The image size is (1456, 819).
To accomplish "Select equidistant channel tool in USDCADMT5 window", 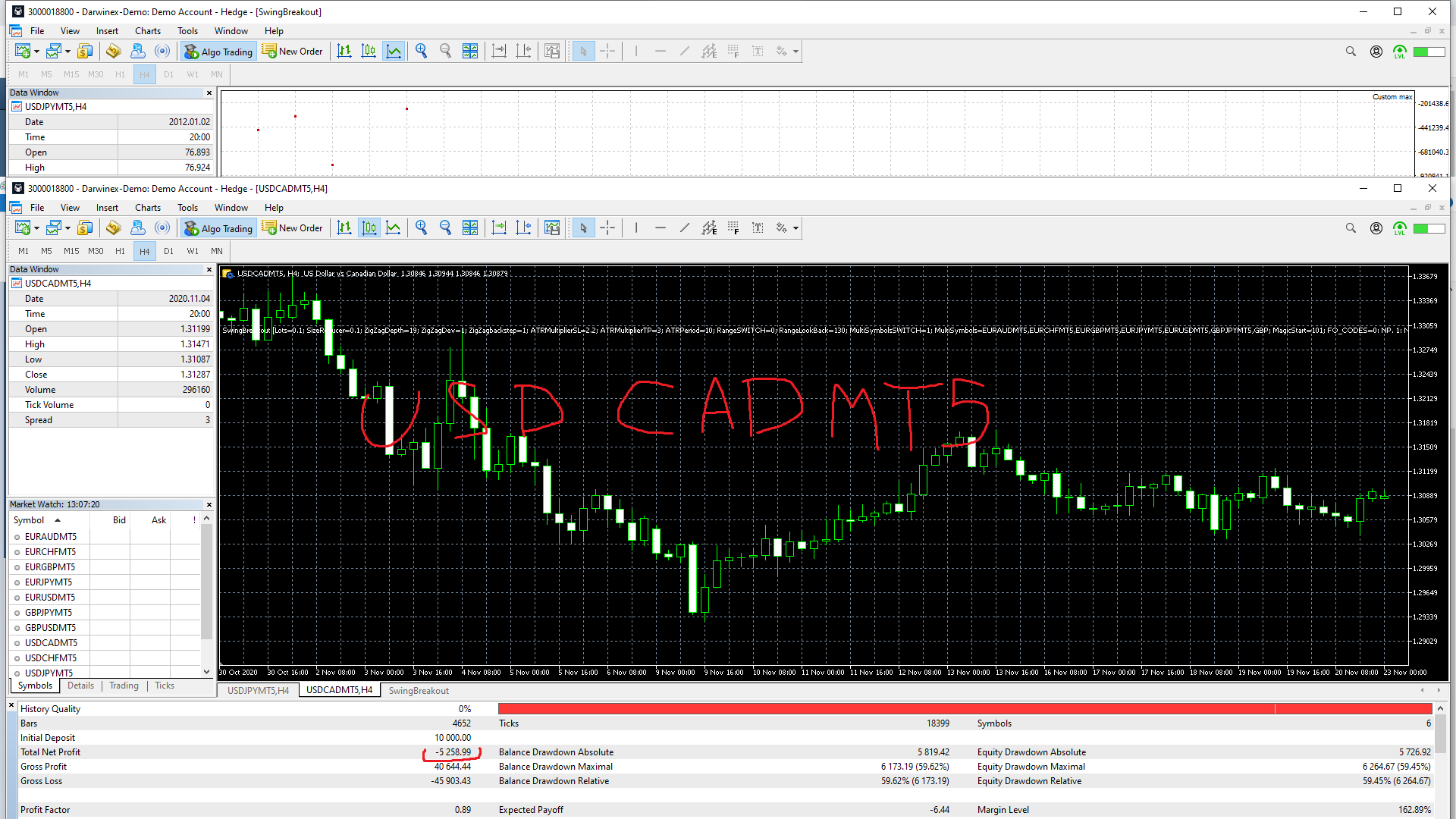I will [x=709, y=228].
